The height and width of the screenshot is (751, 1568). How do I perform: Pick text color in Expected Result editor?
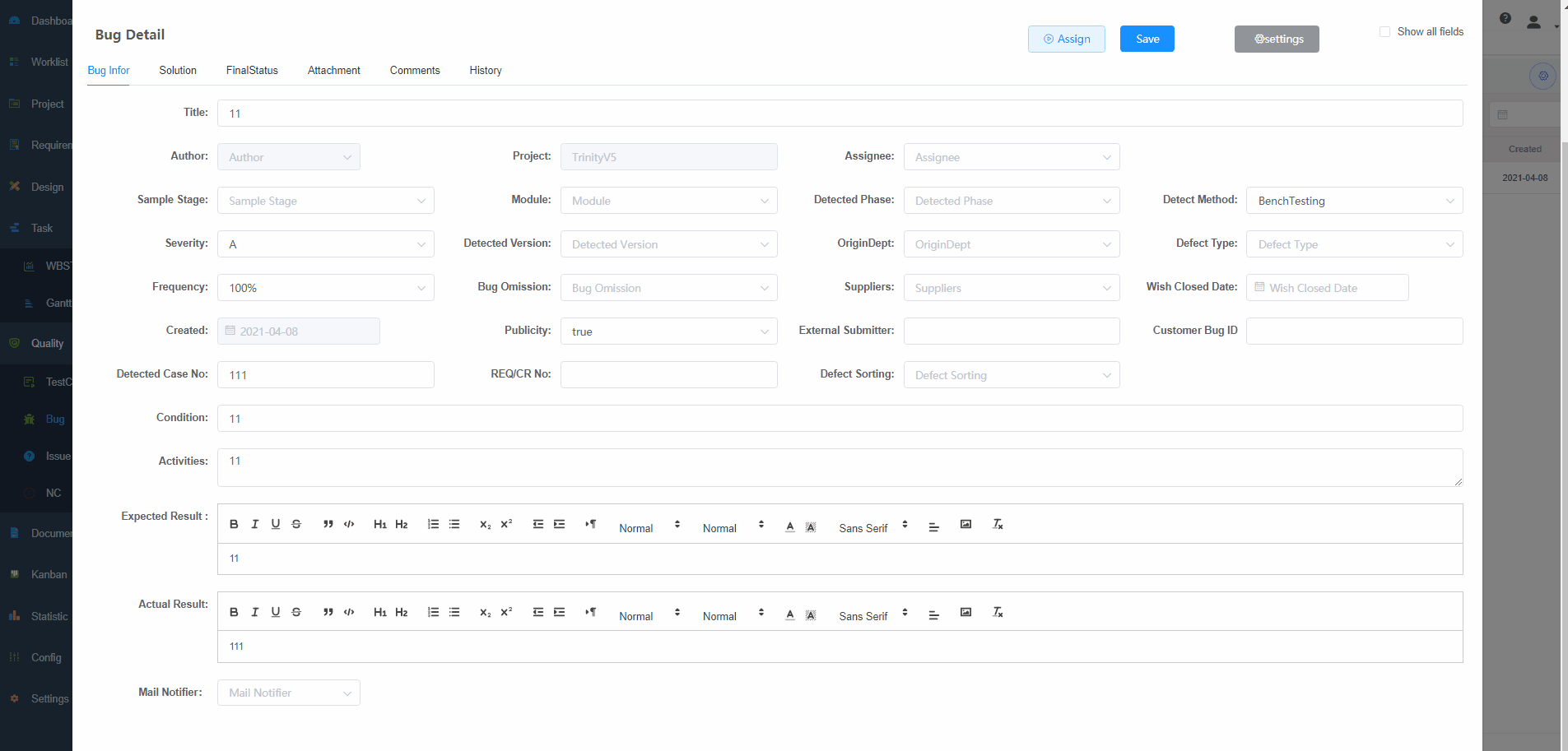point(790,527)
